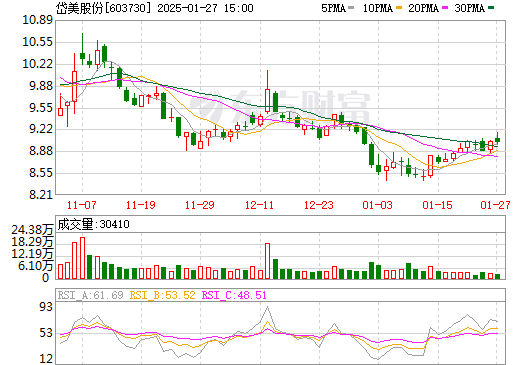Click the 01-15 date label

(x=437, y=205)
